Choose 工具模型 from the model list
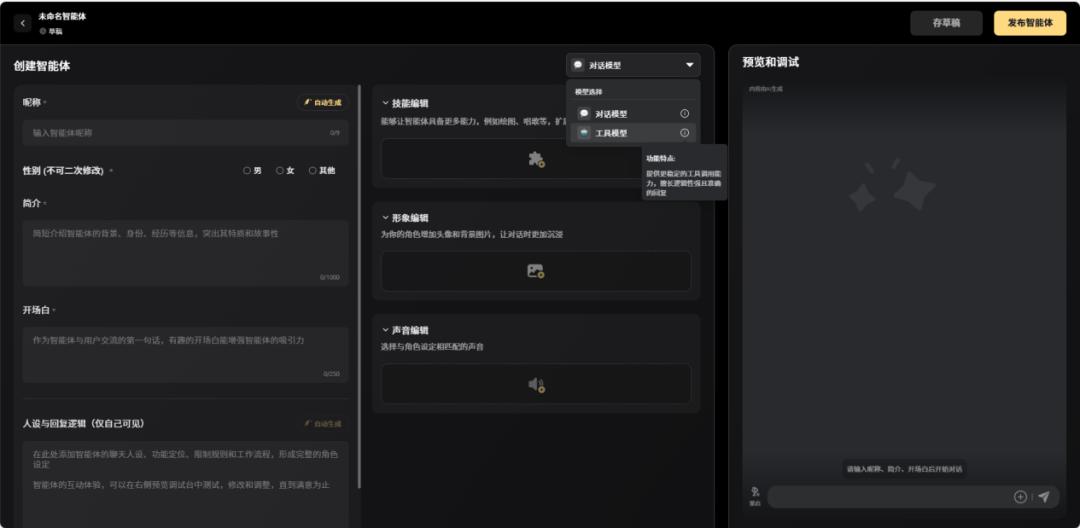The width and height of the screenshot is (1080, 528). coord(612,133)
